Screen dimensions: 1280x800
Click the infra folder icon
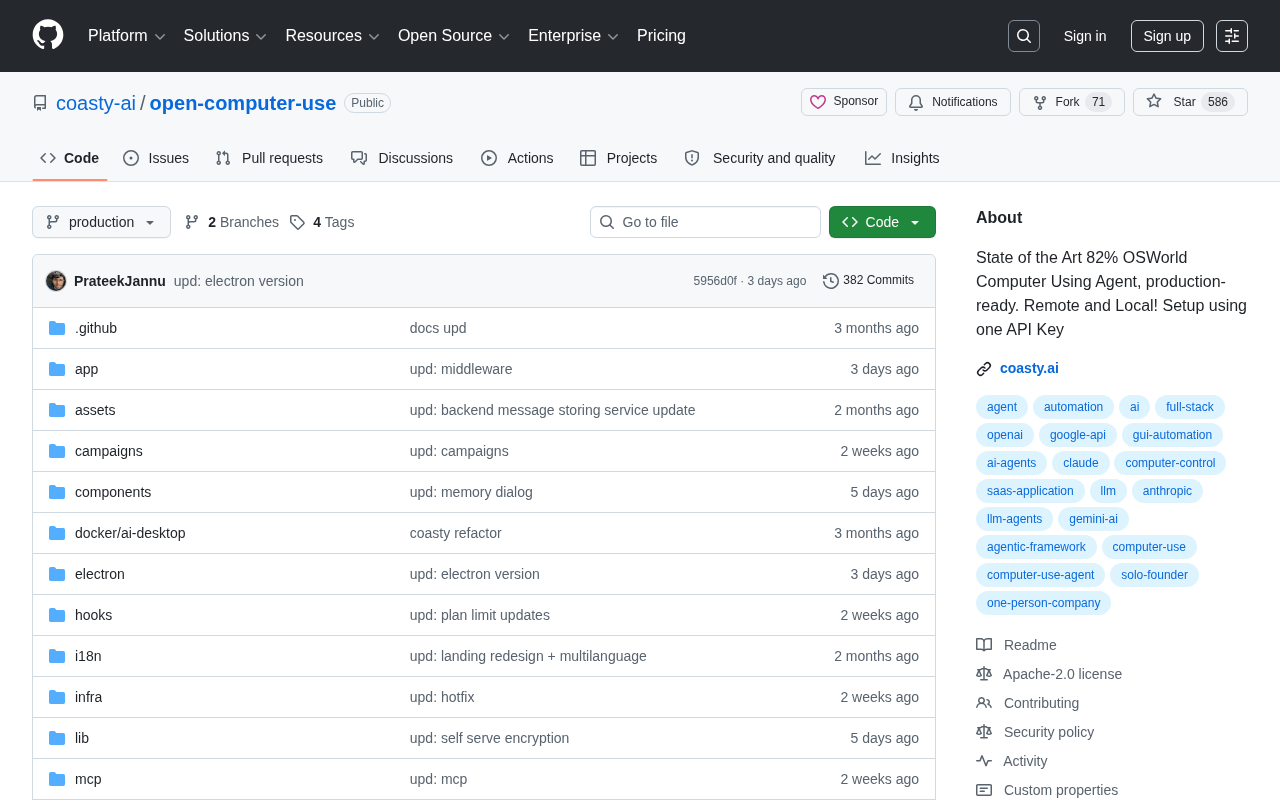(57, 697)
